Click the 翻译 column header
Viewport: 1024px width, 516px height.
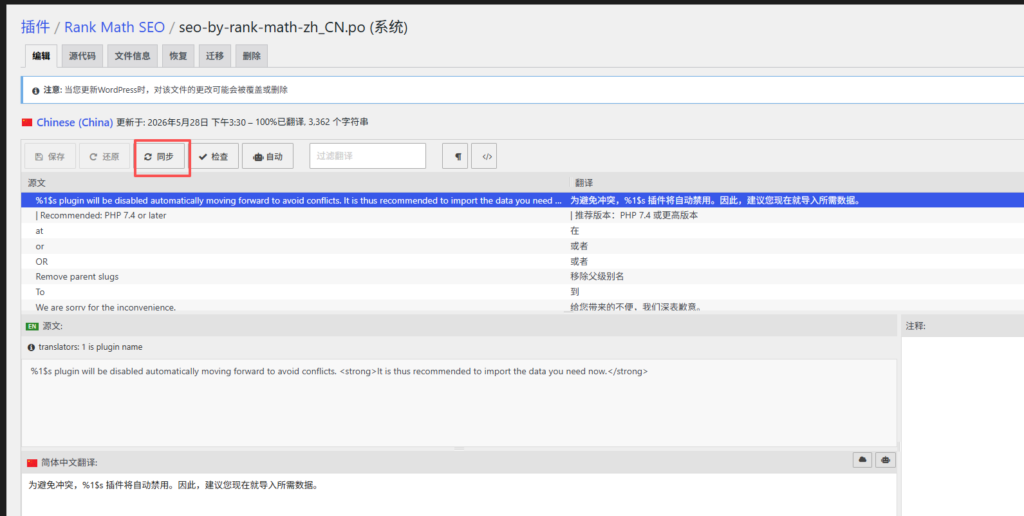click(583, 184)
